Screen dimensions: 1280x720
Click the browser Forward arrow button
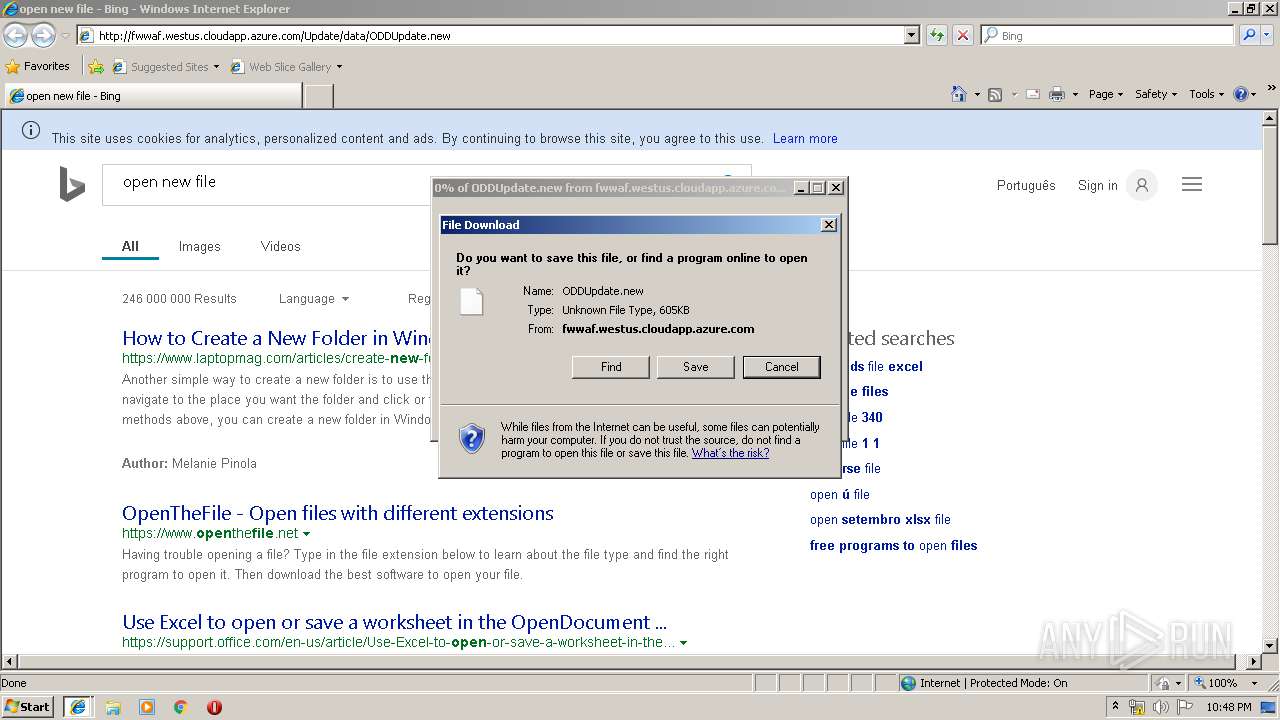tap(43, 36)
